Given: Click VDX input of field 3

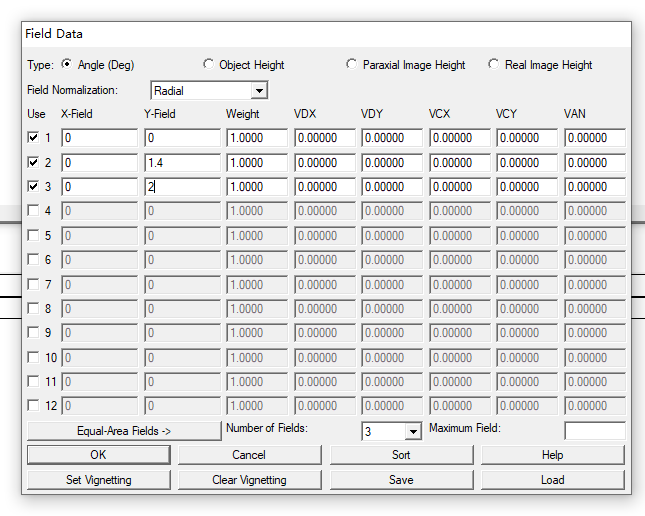Looking at the screenshot, I should (x=325, y=187).
